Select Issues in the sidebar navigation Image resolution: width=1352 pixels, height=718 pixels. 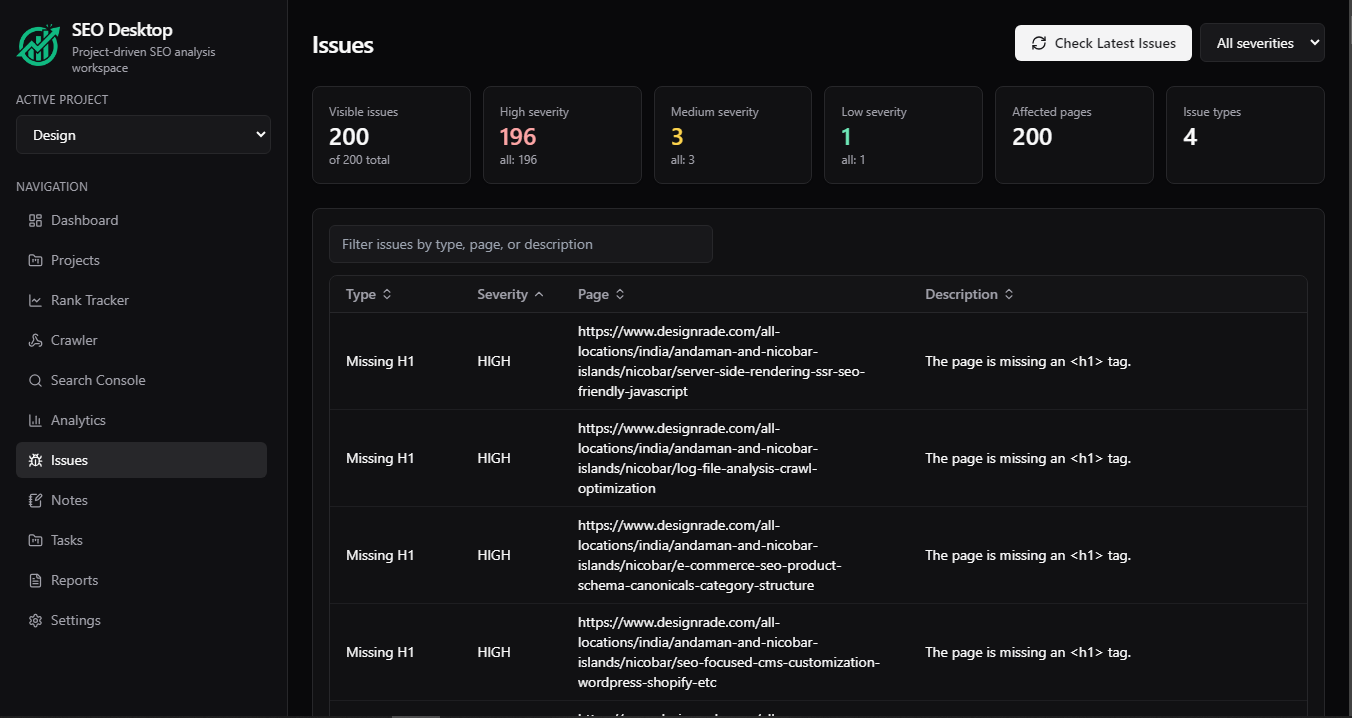point(141,460)
